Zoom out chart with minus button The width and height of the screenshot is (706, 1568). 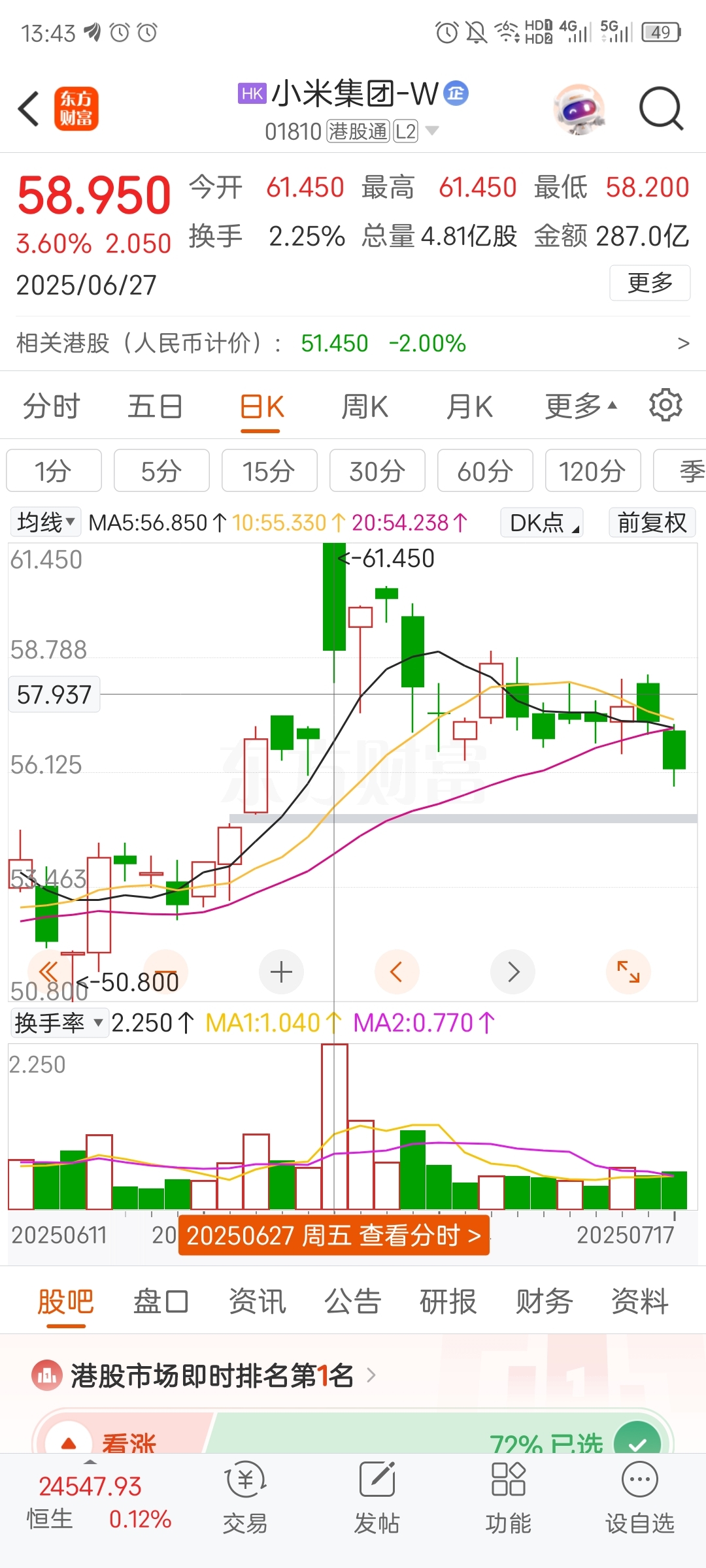pos(165,972)
